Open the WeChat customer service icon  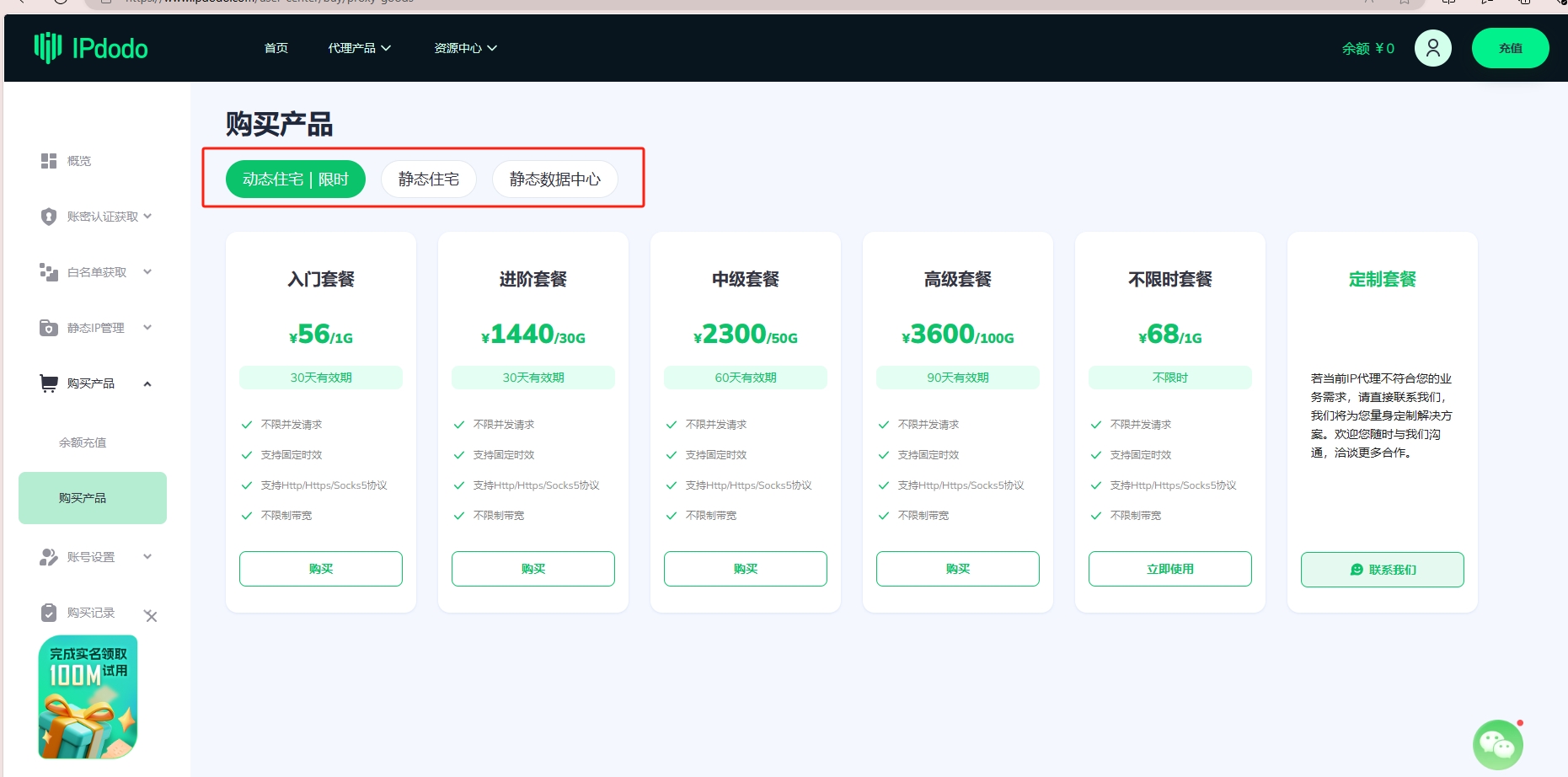point(1498,743)
